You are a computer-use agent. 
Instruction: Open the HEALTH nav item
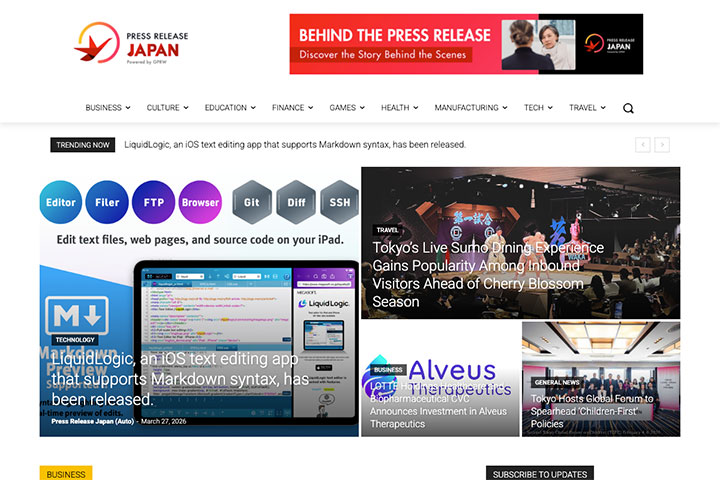395,107
